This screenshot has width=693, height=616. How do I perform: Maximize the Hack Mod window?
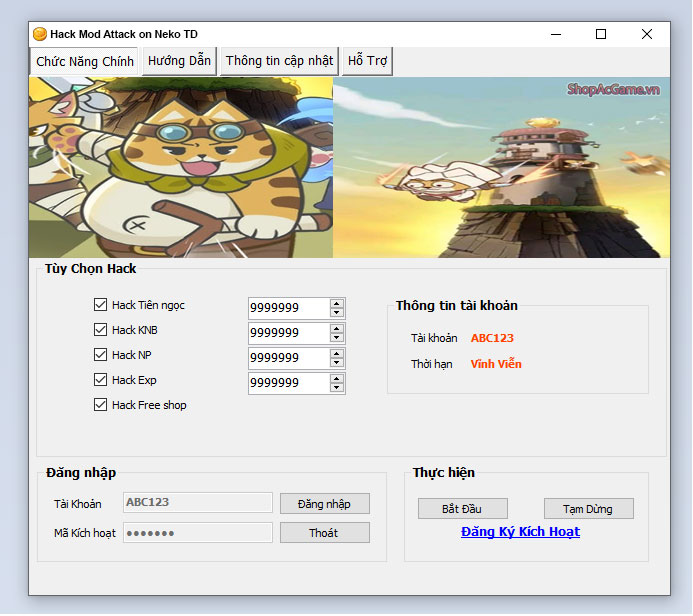601,34
